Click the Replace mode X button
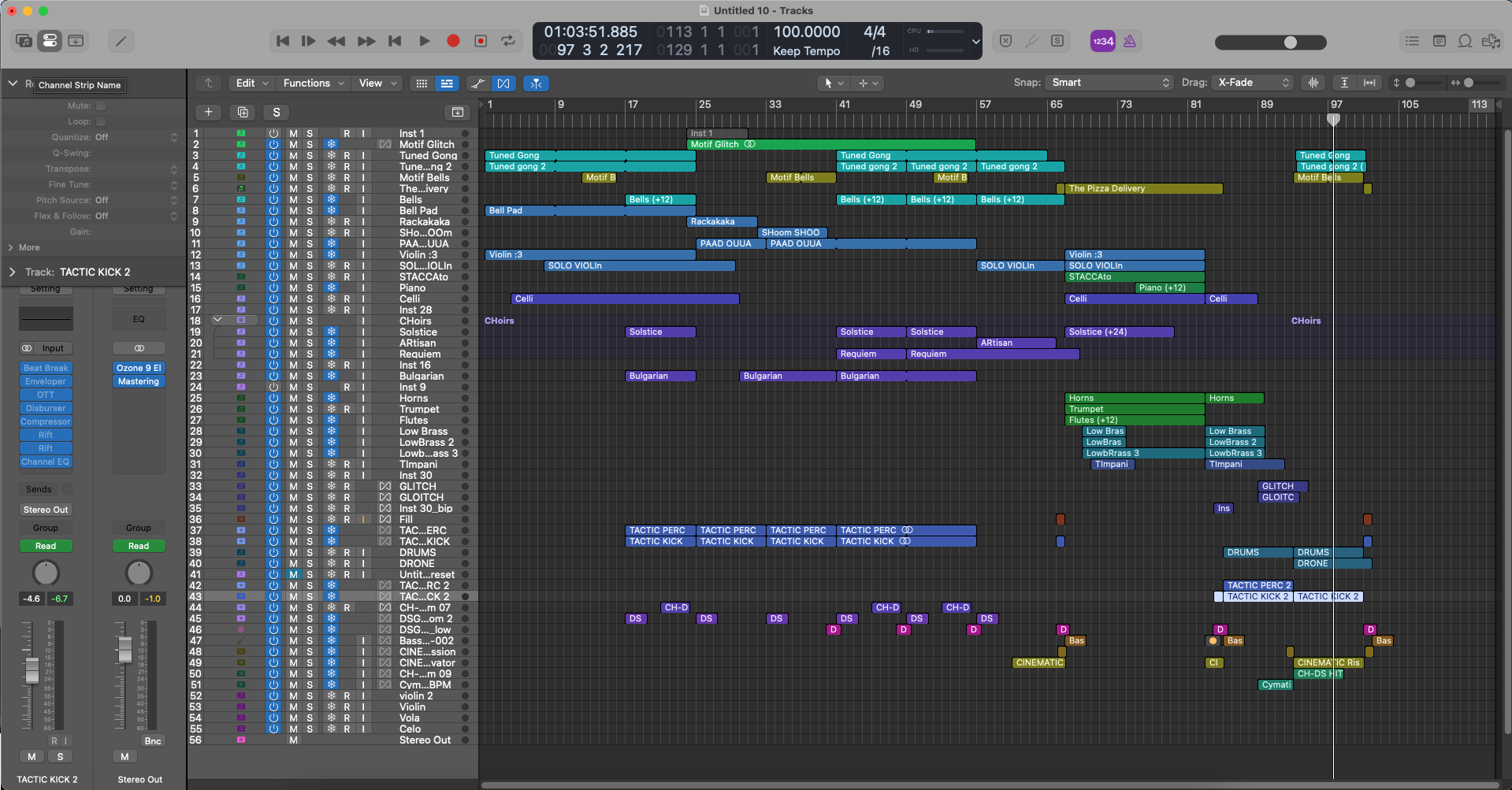 1005,41
